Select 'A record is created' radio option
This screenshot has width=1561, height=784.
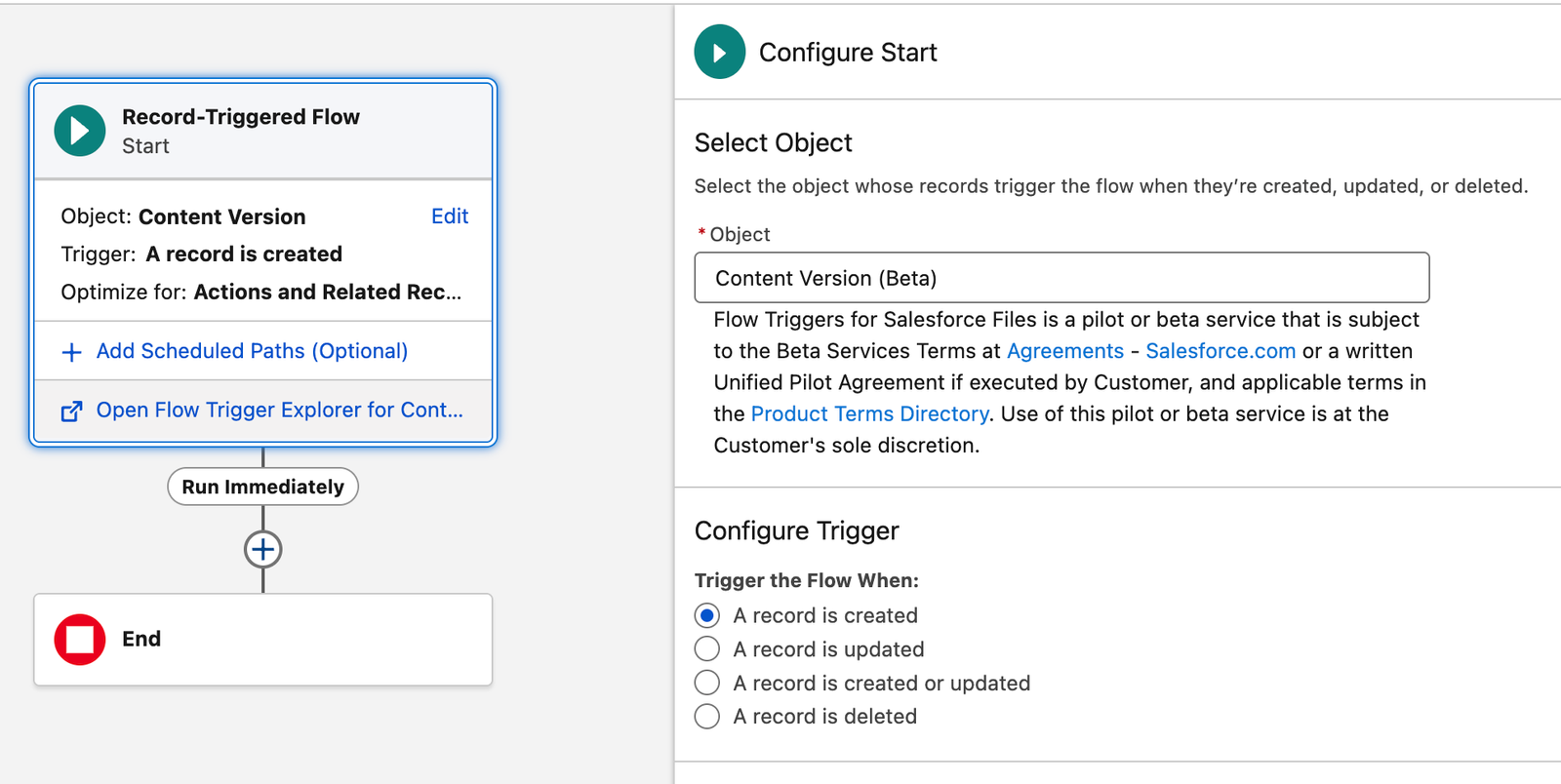[707, 615]
